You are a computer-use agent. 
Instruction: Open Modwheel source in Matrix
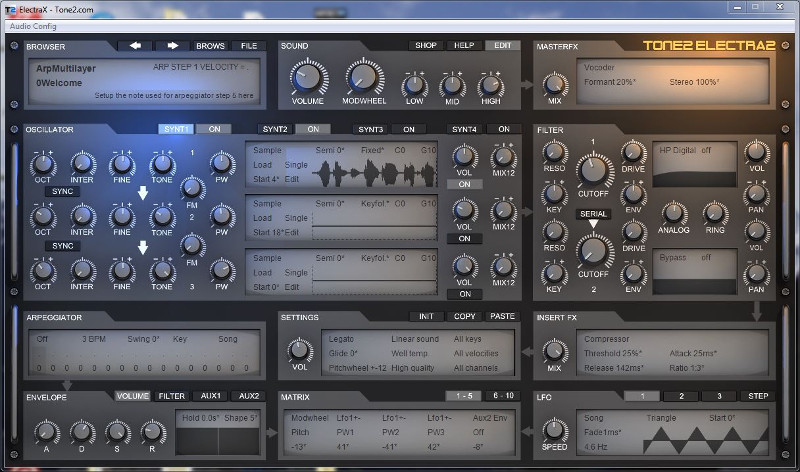(x=310, y=418)
